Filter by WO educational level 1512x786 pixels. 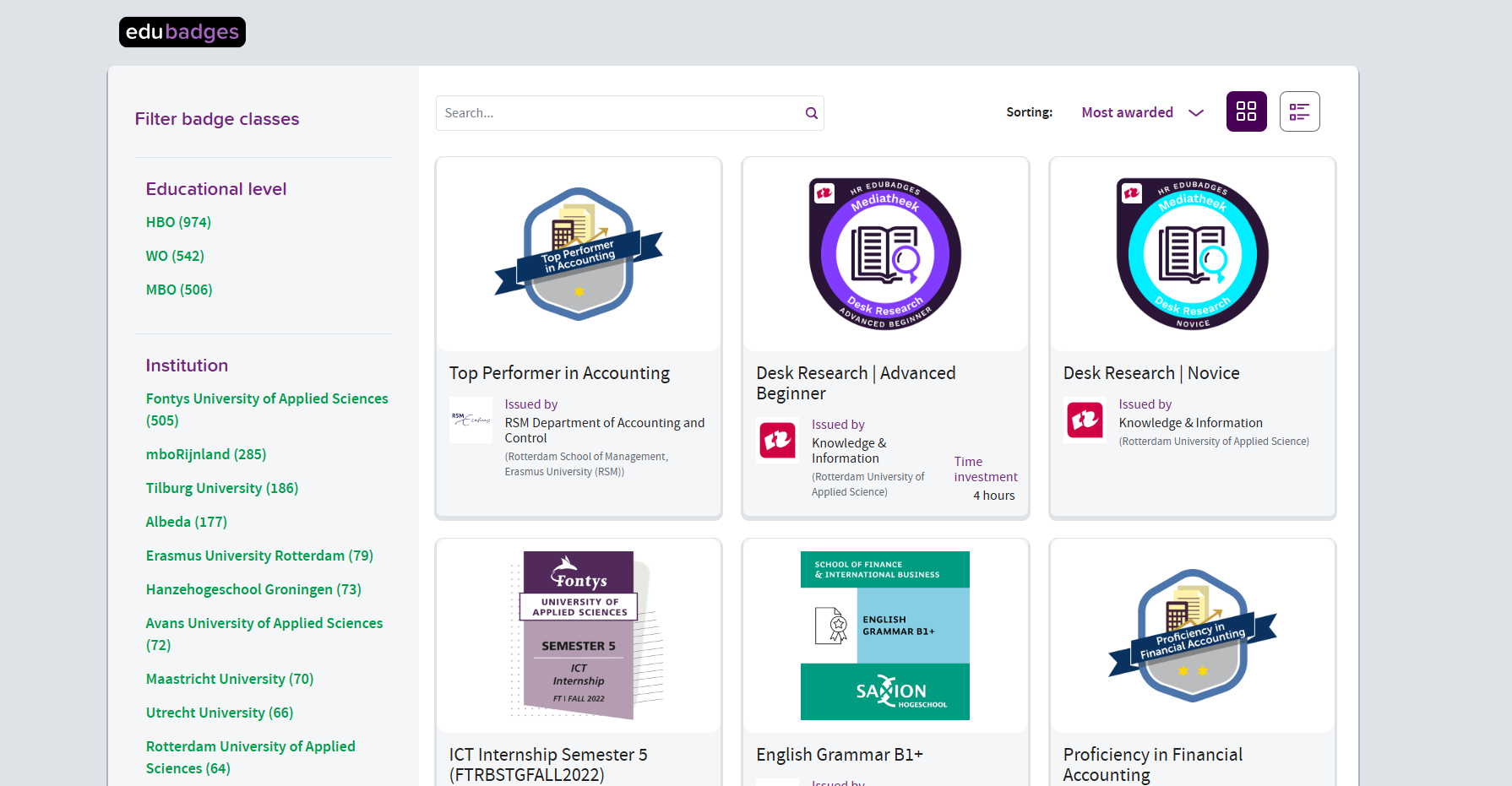[x=175, y=256]
